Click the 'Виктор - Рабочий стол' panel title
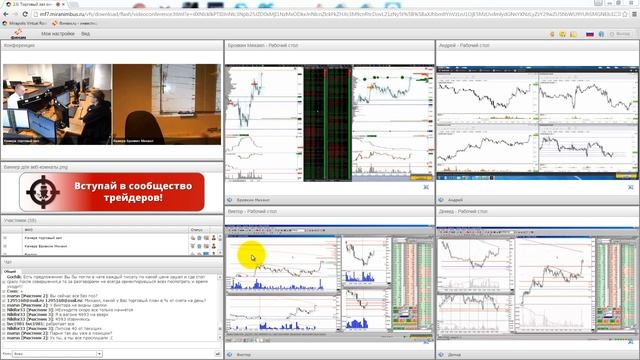This screenshot has width=640, height=360. 252,211
